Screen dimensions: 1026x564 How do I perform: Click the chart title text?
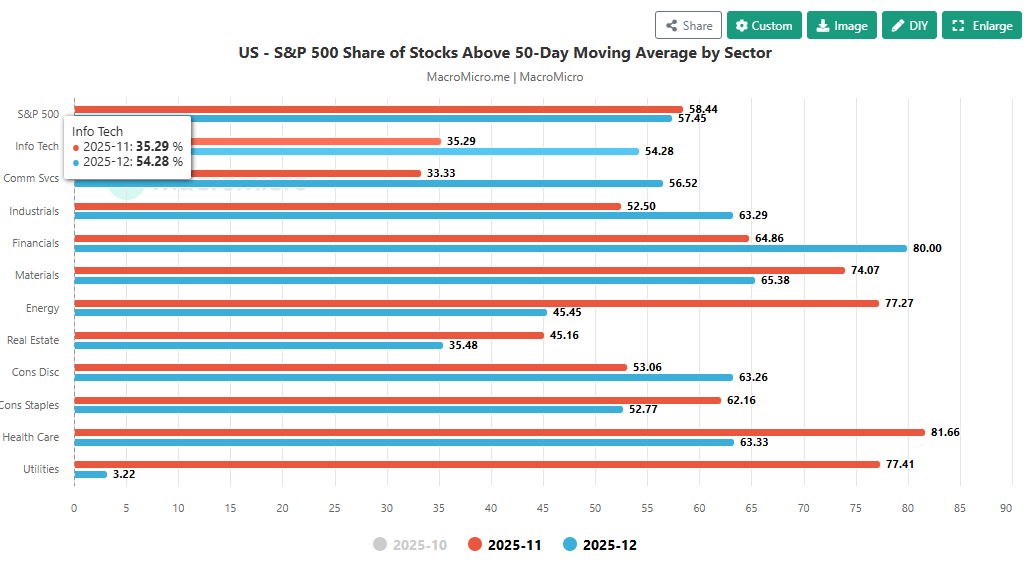point(505,53)
